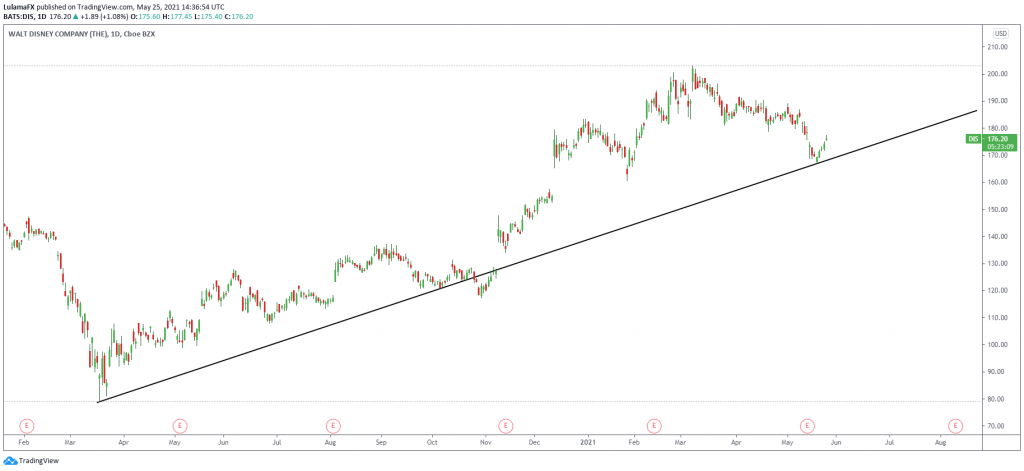
Task: Click the 05:23:09 bar countdown timer
Action: (1000, 147)
